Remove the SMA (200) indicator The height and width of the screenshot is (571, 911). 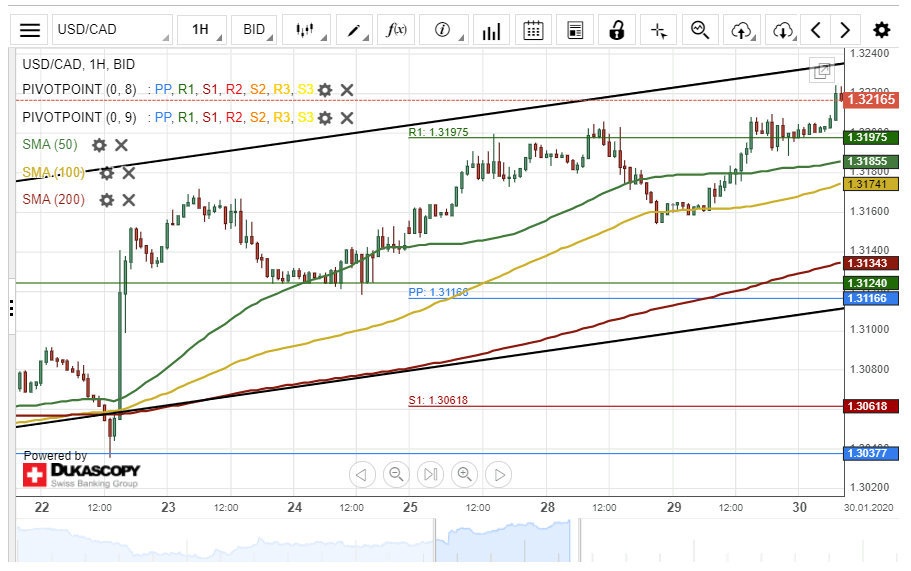coord(129,200)
